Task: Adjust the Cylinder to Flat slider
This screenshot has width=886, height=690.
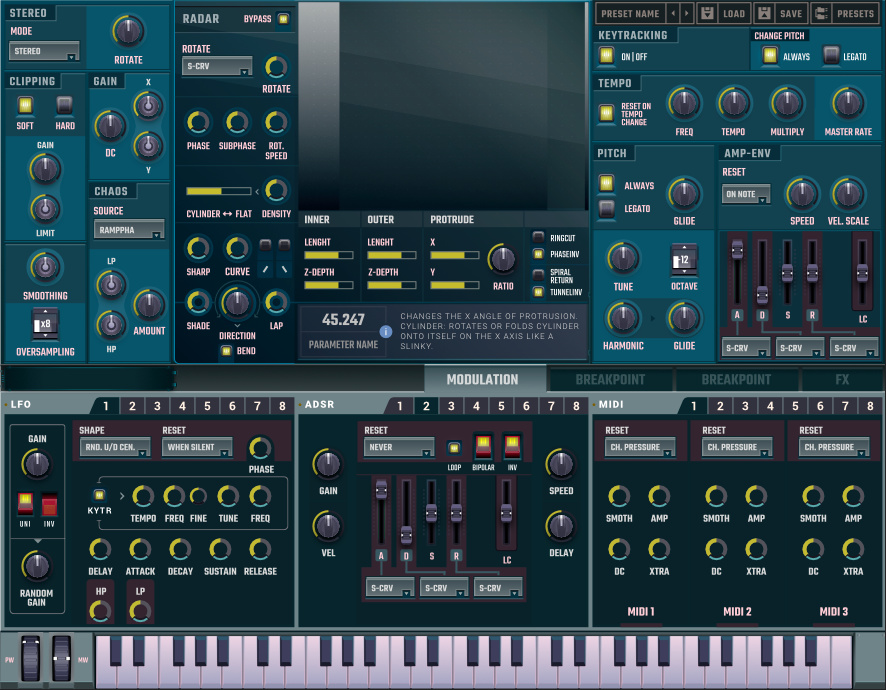Action: coord(219,191)
